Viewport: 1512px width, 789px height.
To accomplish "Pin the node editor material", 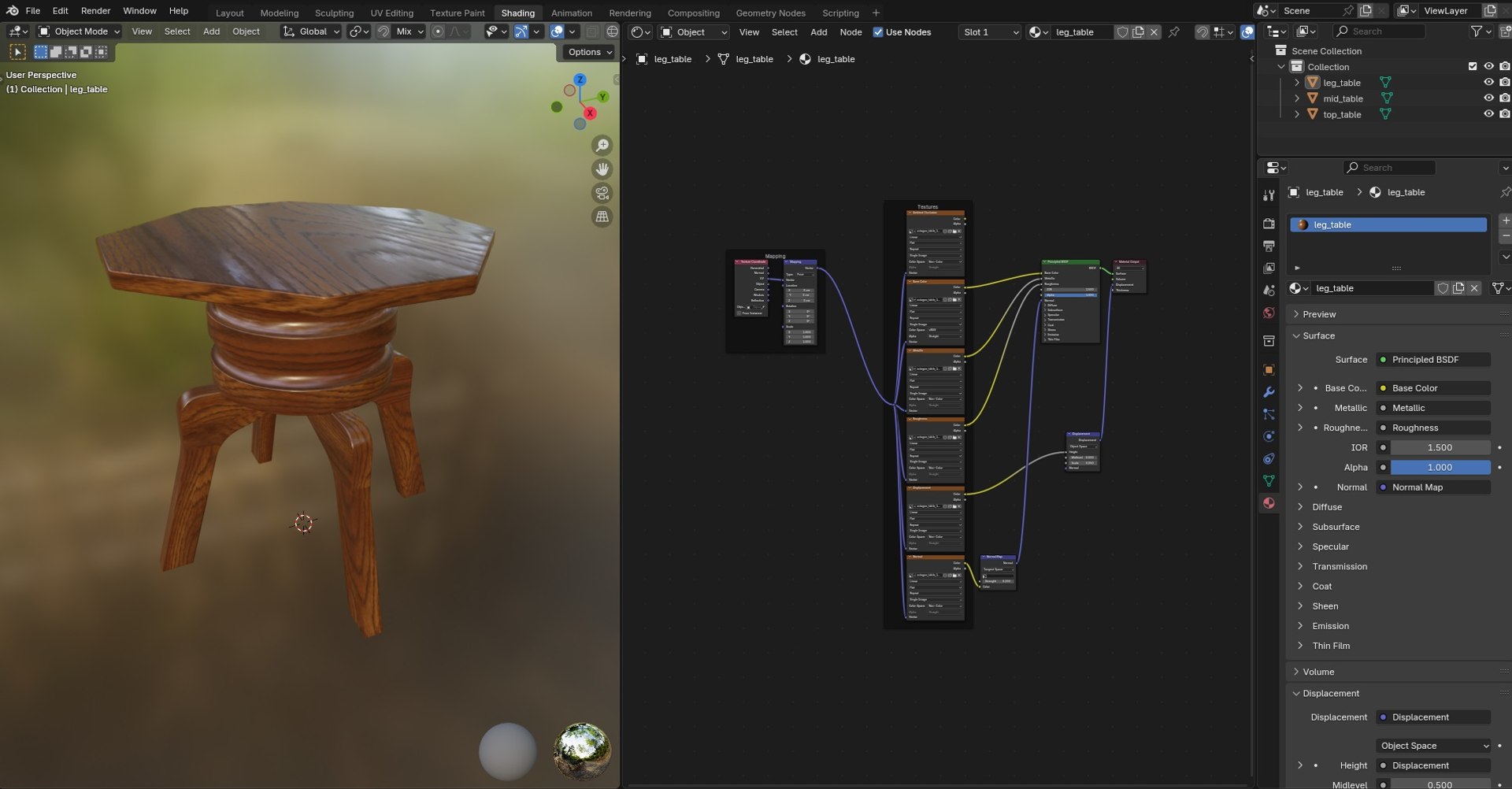I will pyautogui.click(x=1174, y=32).
